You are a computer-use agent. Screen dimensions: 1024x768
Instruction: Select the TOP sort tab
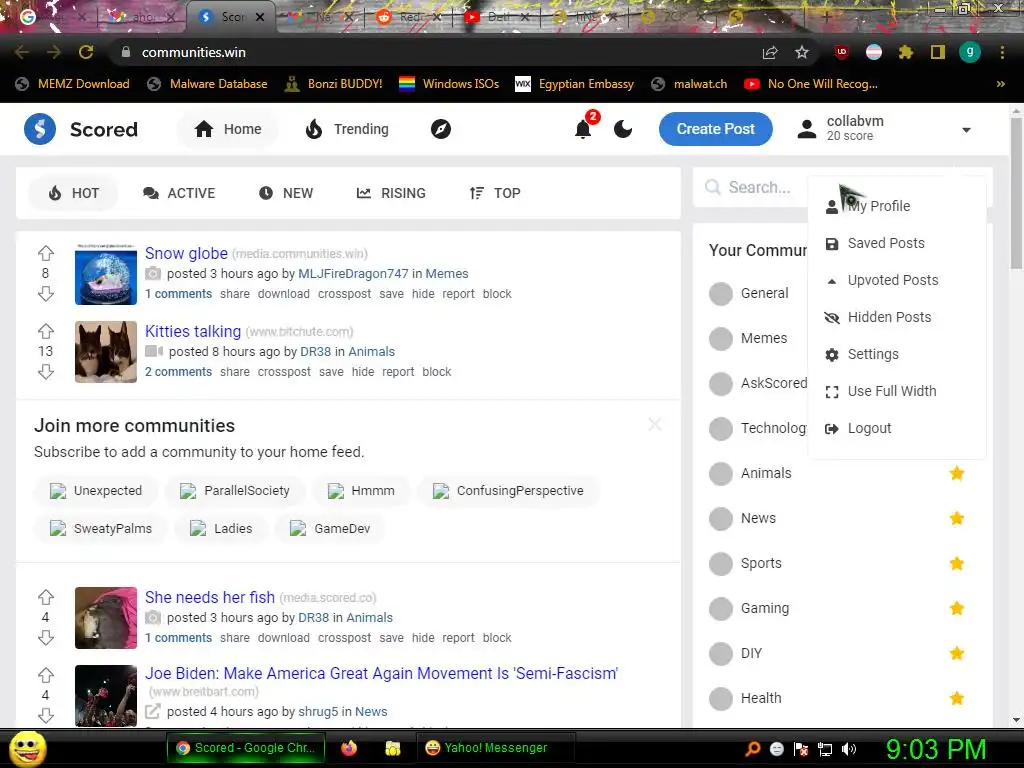[495, 193]
